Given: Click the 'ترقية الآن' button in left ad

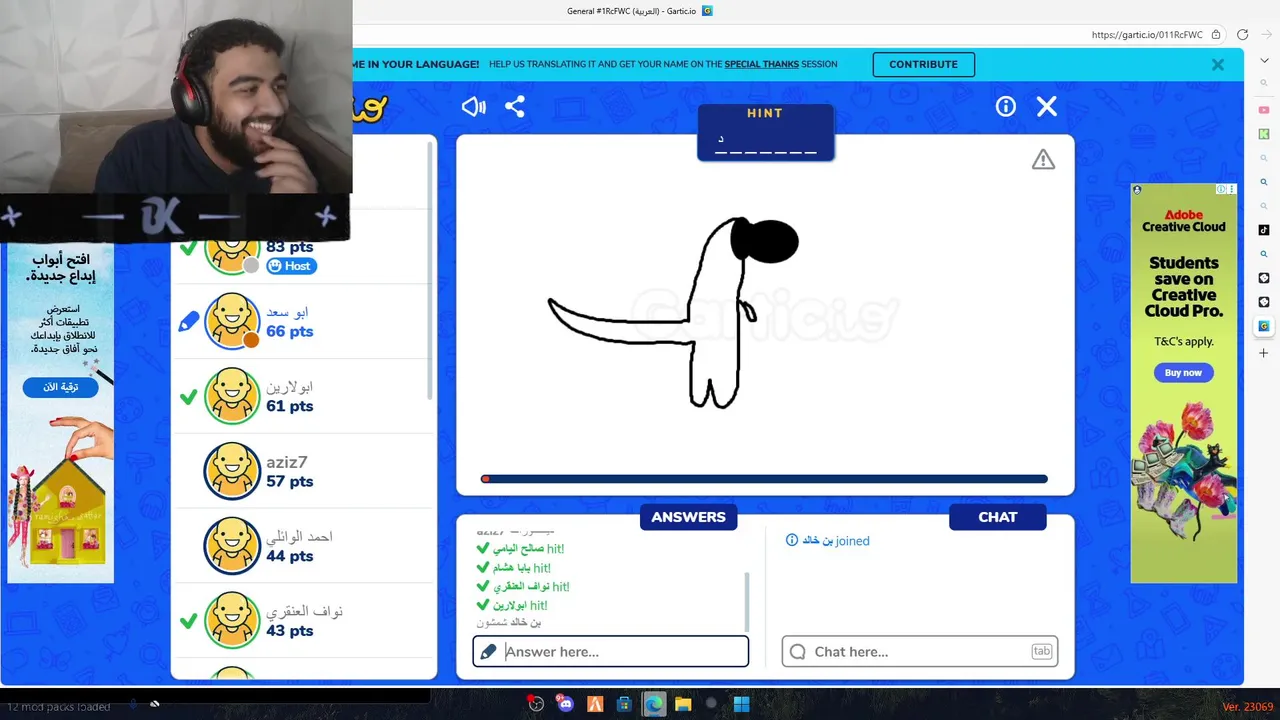Looking at the screenshot, I should (x=60, y=388).
